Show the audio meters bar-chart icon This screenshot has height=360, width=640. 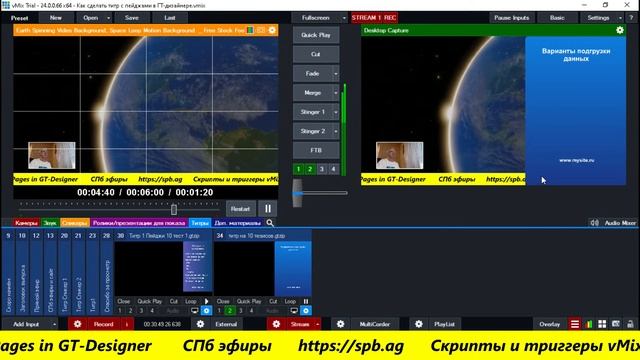(589, 324)
